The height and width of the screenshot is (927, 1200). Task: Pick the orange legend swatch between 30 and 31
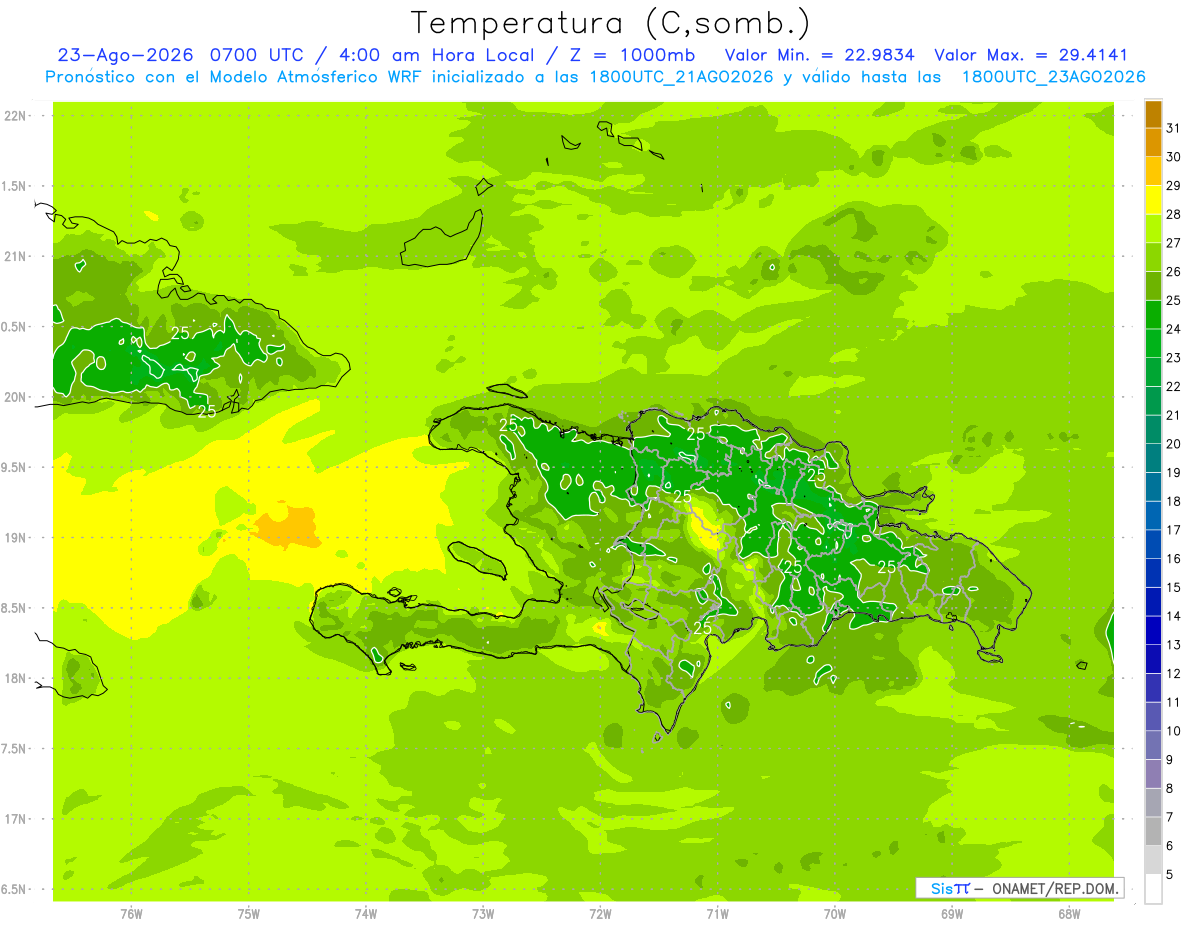[x=1153, y=142]
